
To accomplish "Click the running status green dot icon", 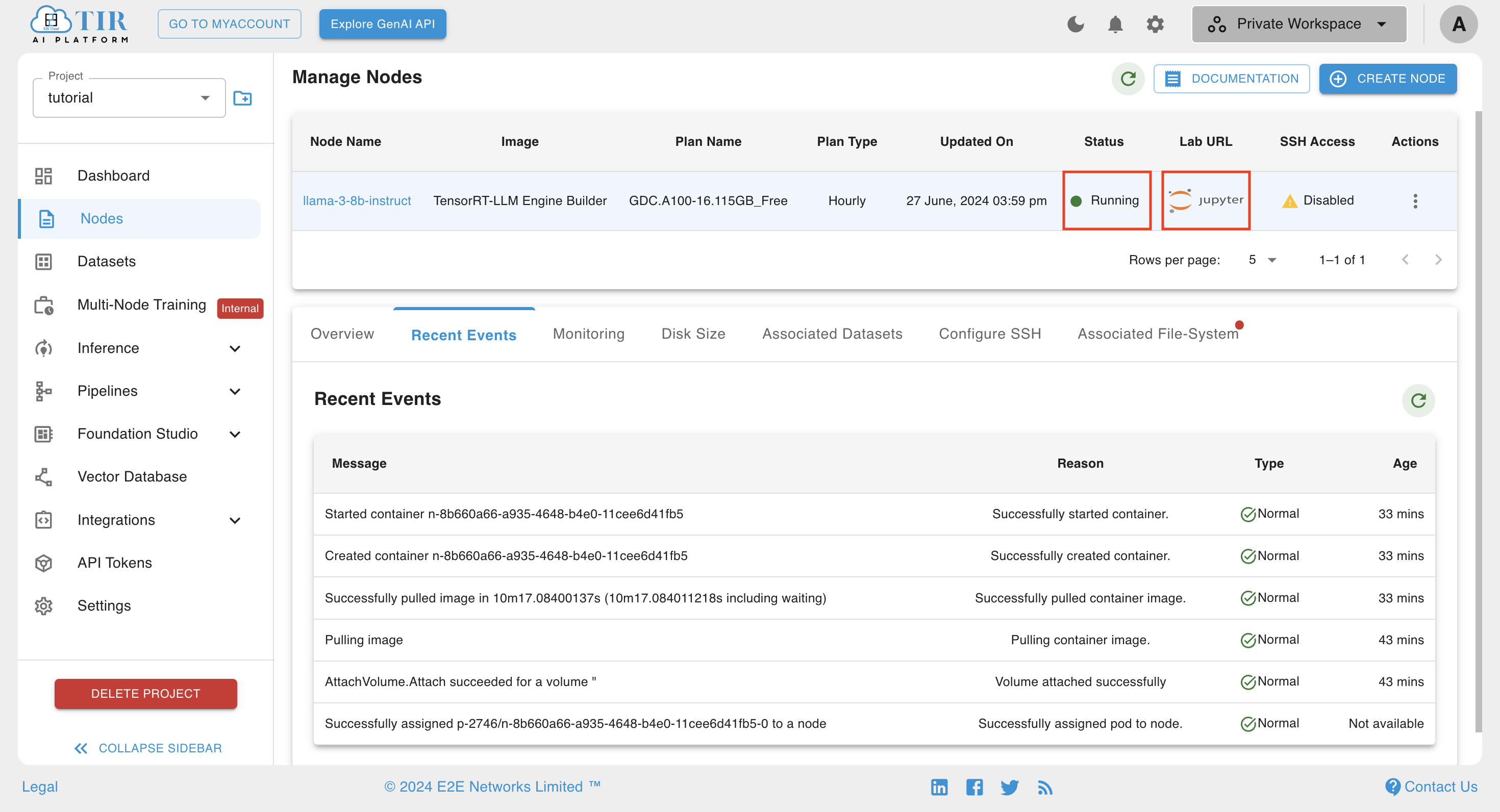I will 1079,200.
